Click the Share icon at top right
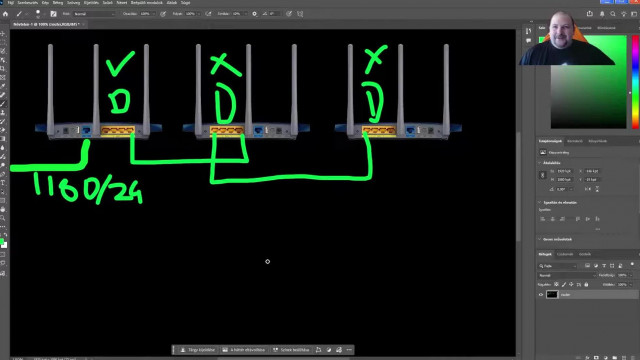Image resolution: width=640 pixels, height=360 pixels. pos(590,14)
